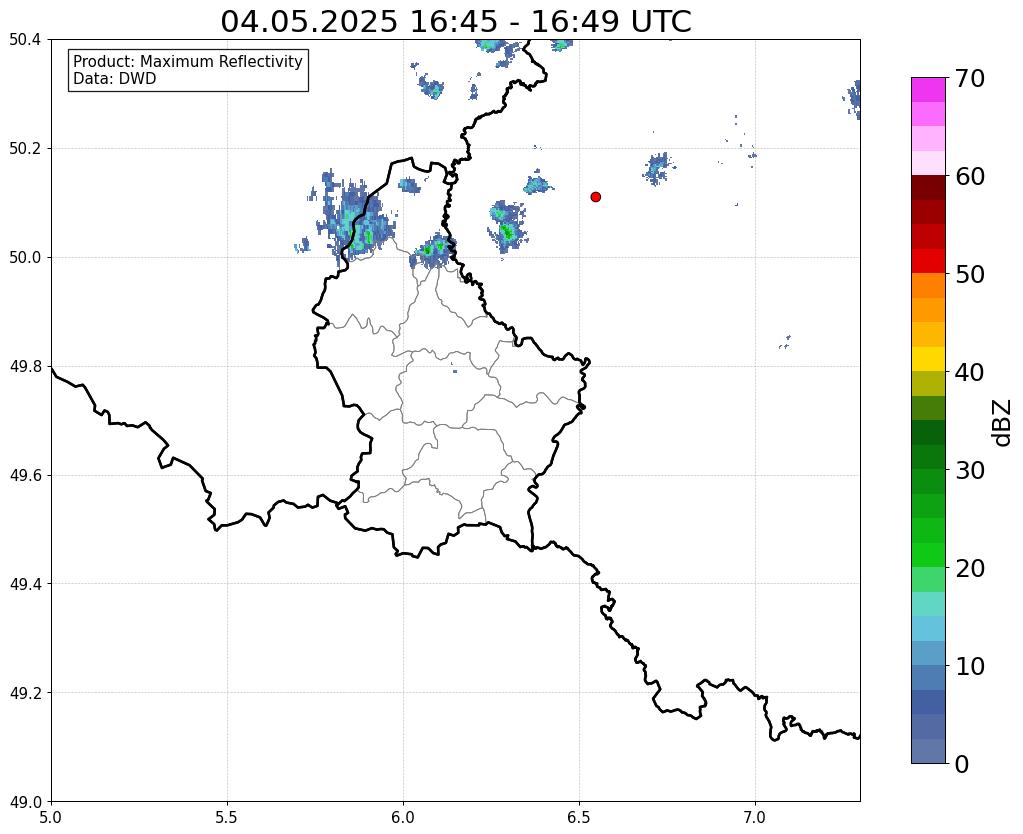Pick the orange colorbar swatch below 50
This screenshot has height=834, width=1023.
tap(928, 286)
